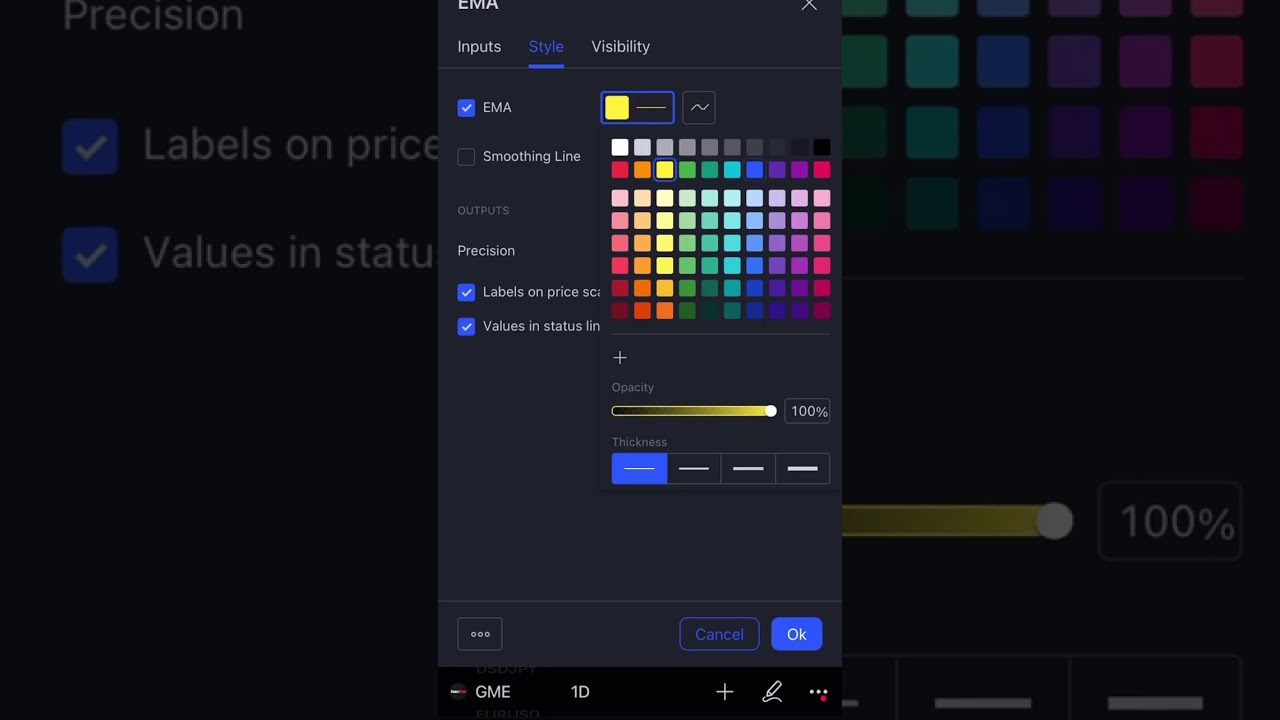Select the Style tab
The height and width of the screenshot is (720, 1280).
[x=546, y=47]
